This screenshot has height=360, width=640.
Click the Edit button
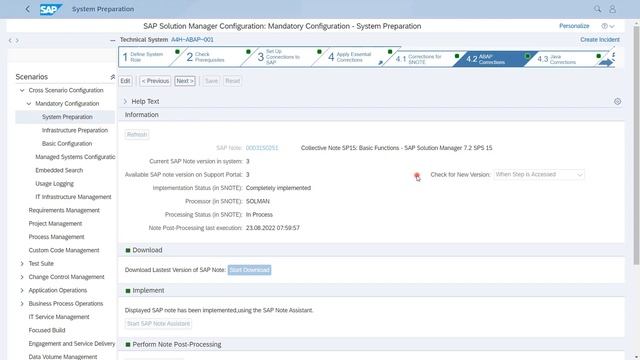125,81
